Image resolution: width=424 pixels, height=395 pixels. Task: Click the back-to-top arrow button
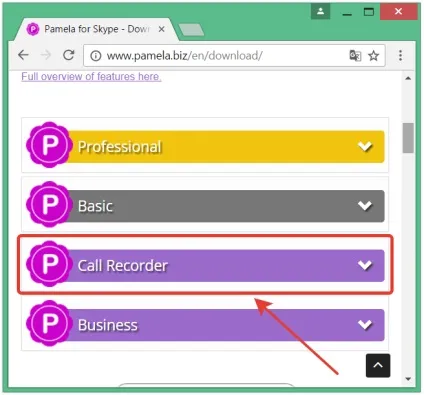[378, 365]
